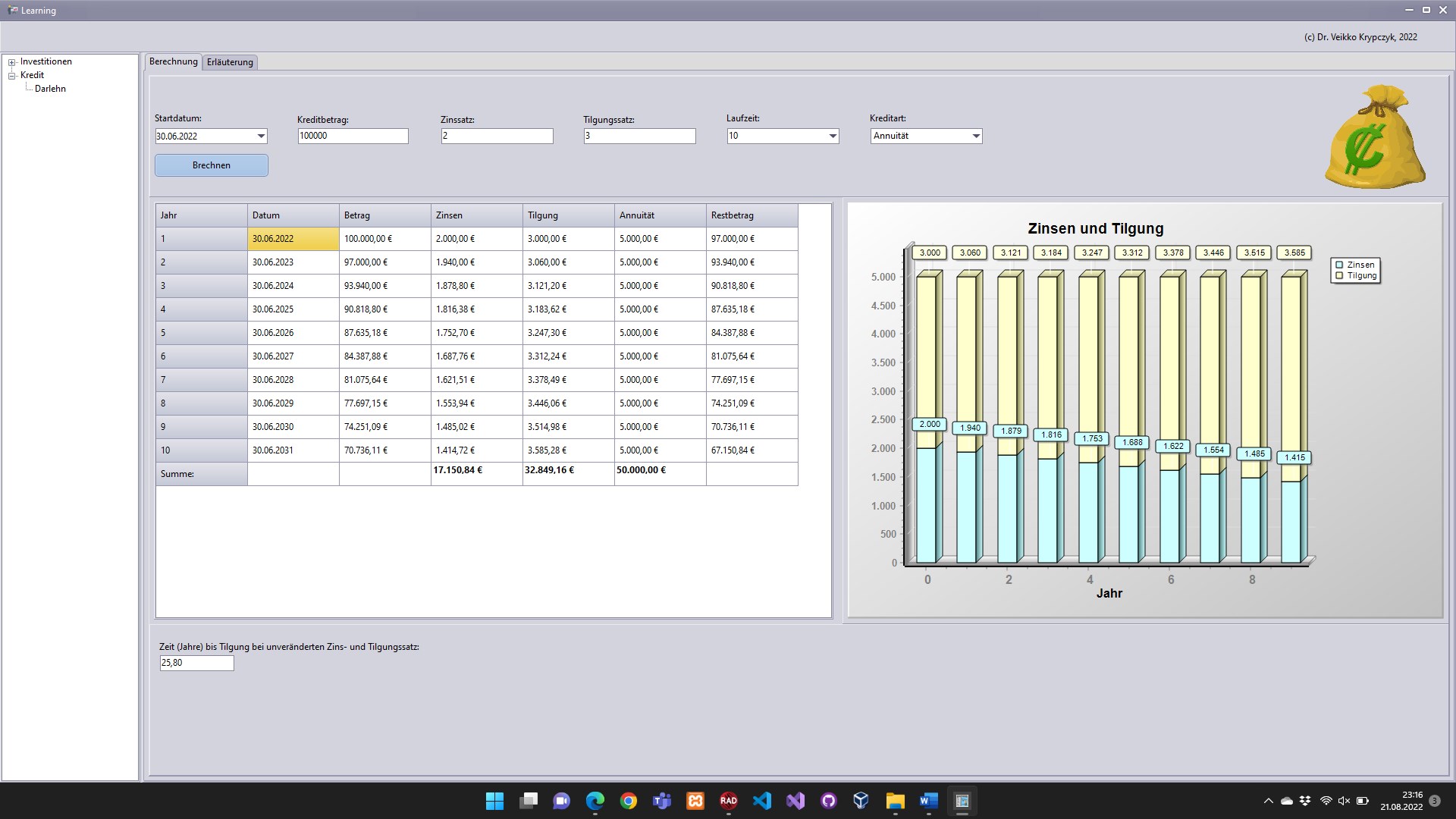1456x819 pixels.
Task: Click the Kreditbetrag input field
Action: (x=353, y=136)
